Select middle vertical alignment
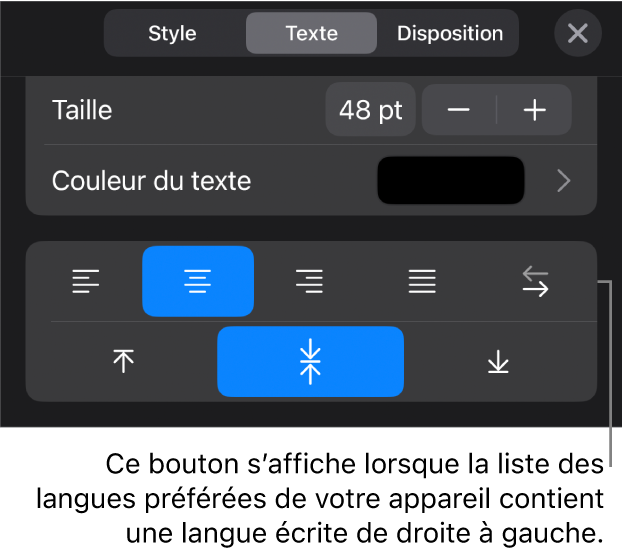 (x=311, y=361)
